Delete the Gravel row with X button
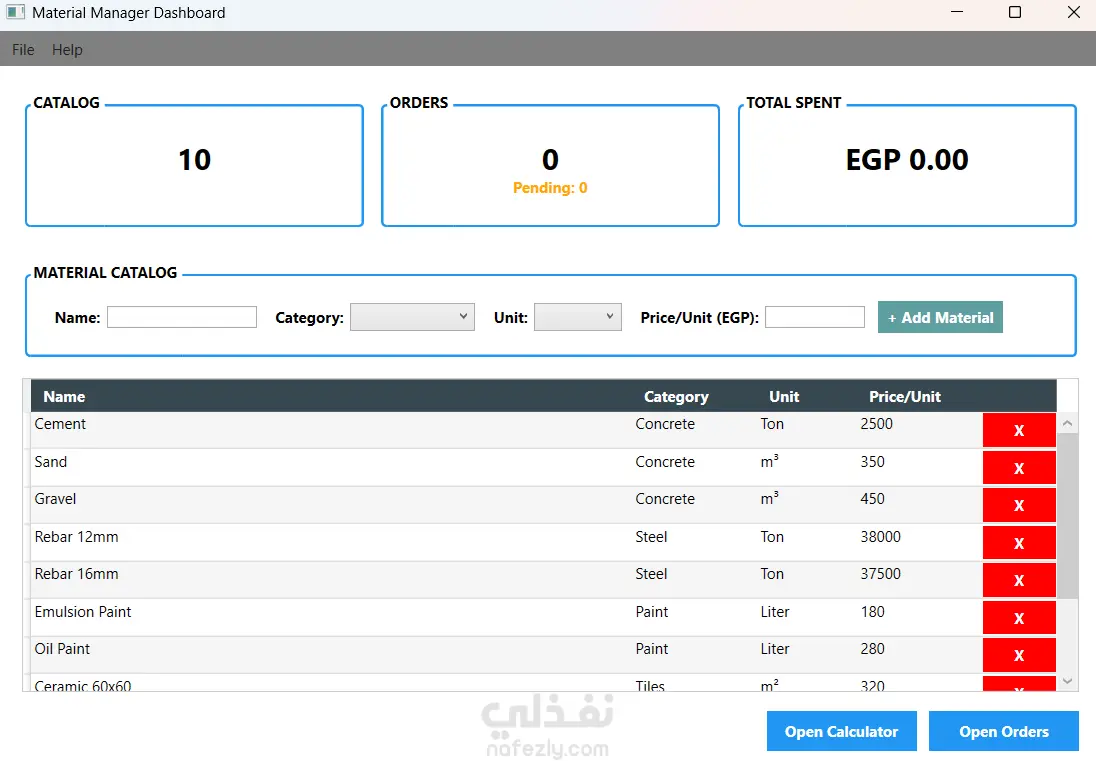Viewport: 1096px width, 761px height. point(1018,505)
